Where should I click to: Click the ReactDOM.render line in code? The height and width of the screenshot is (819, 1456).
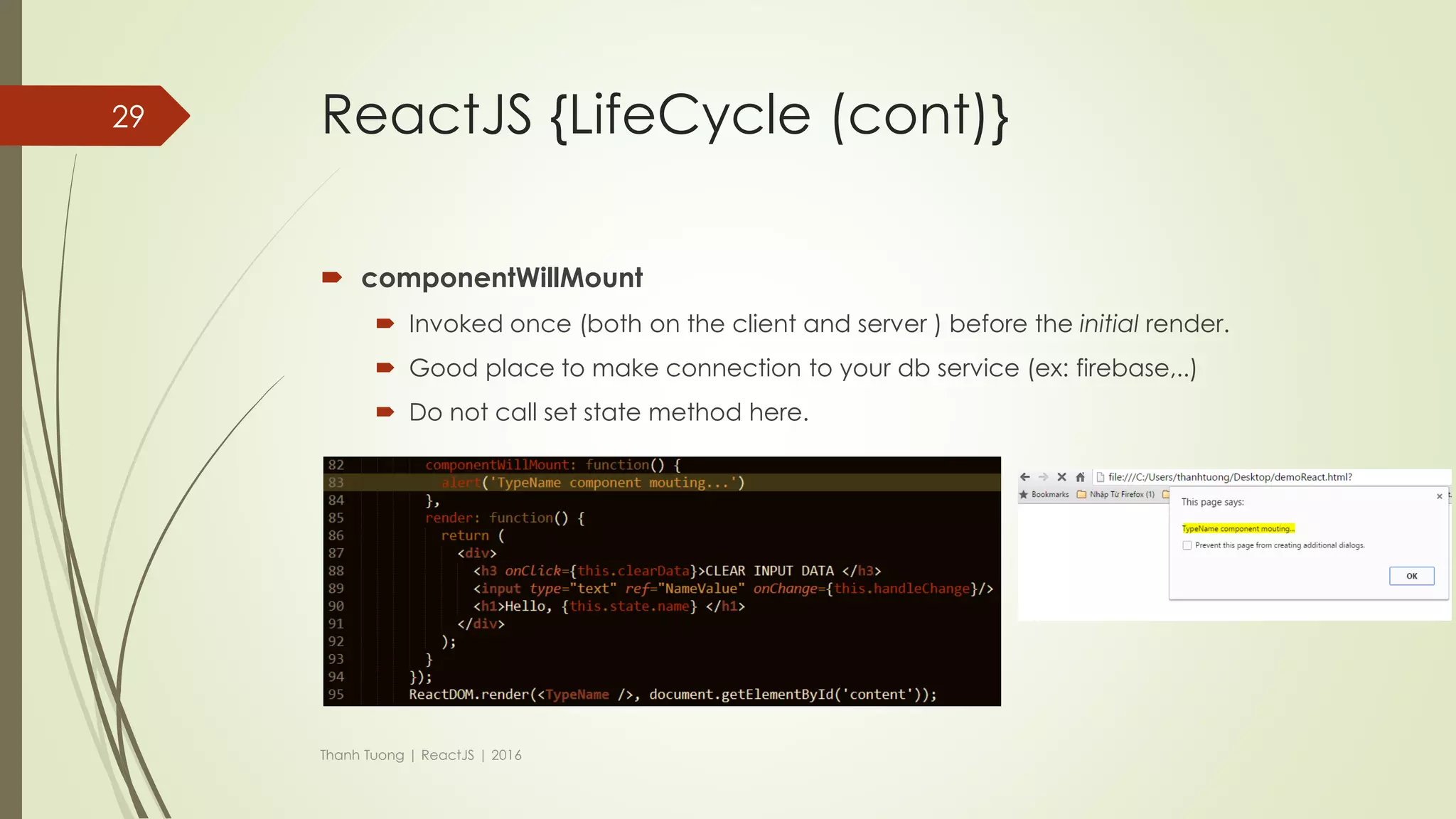click(x=672, y=695)
